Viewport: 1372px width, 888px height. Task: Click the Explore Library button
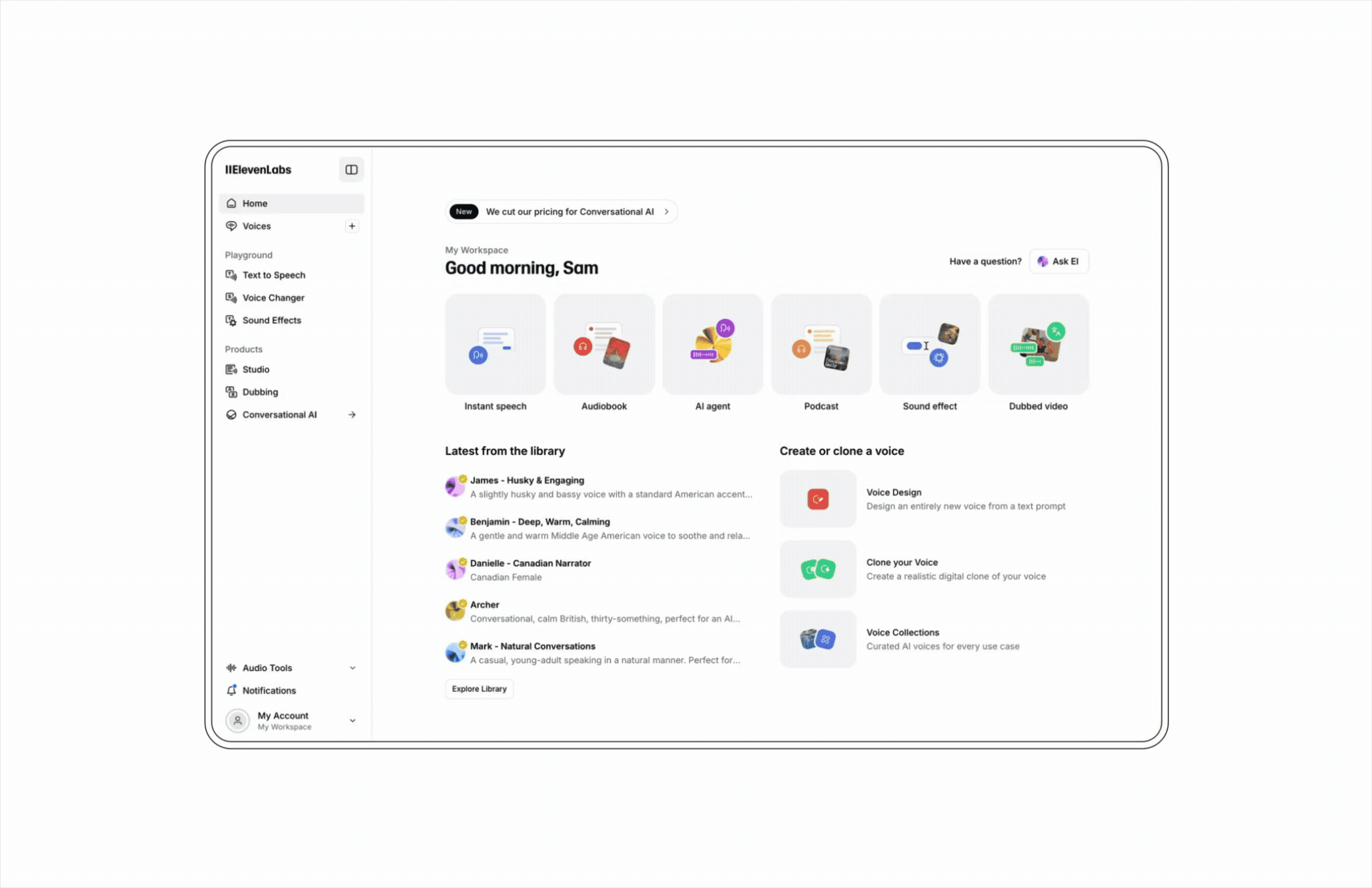(479, 689)
